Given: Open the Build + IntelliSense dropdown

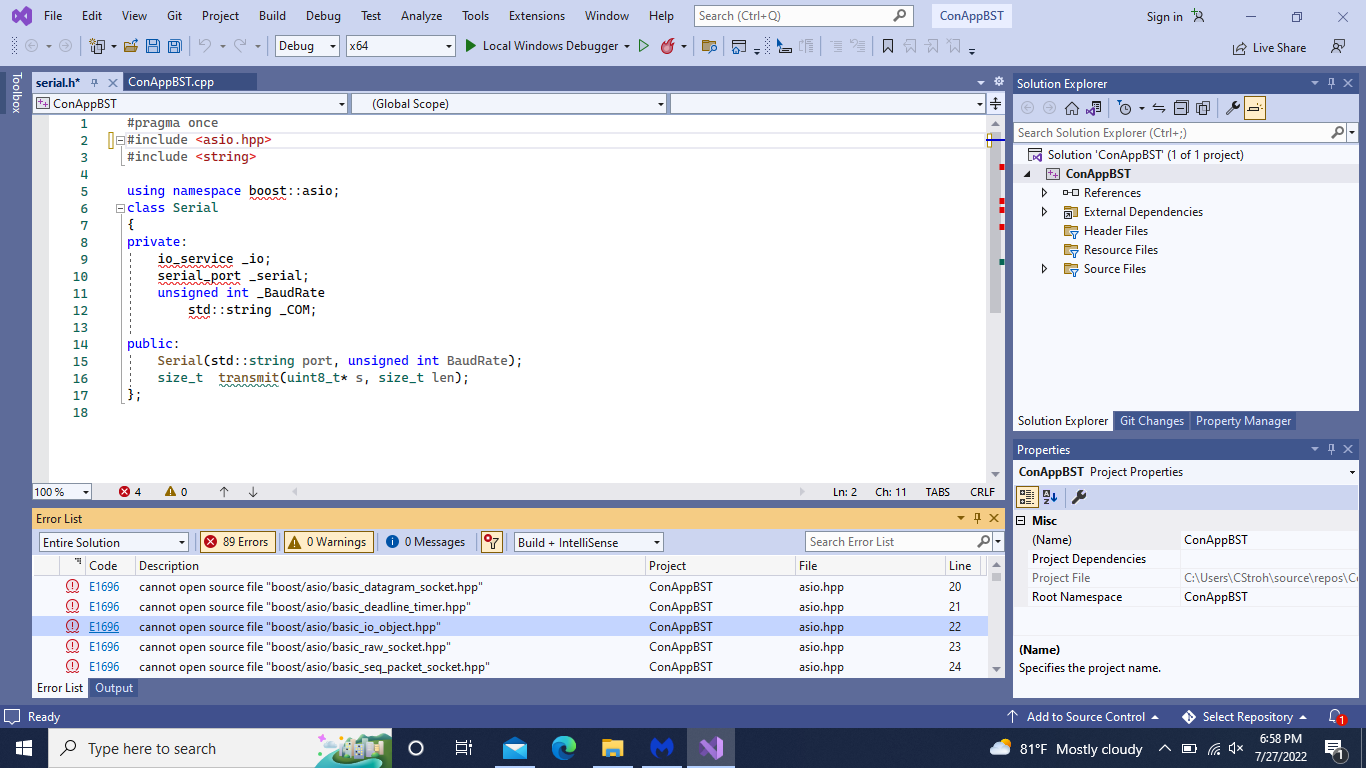Looking at the screenshot, I should tap(588, 542).
